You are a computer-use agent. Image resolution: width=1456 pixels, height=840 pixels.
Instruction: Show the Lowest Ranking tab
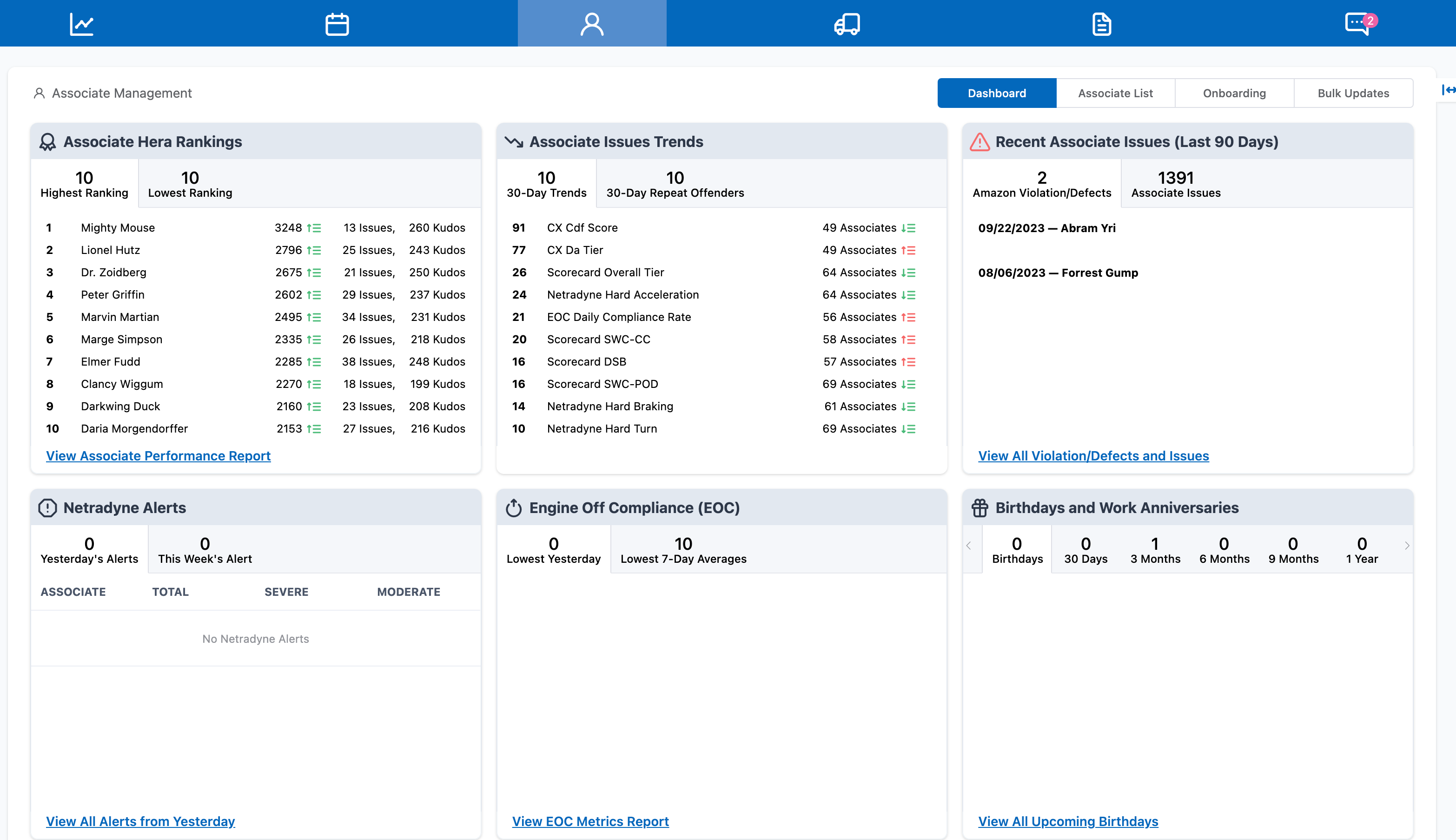tap(190, 184)
